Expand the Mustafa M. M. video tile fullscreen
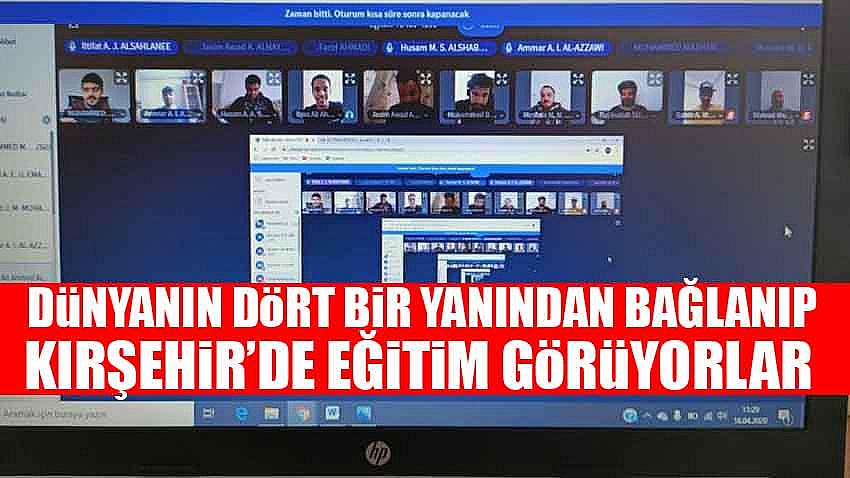 pyautogui.click(x=578, y=79)
